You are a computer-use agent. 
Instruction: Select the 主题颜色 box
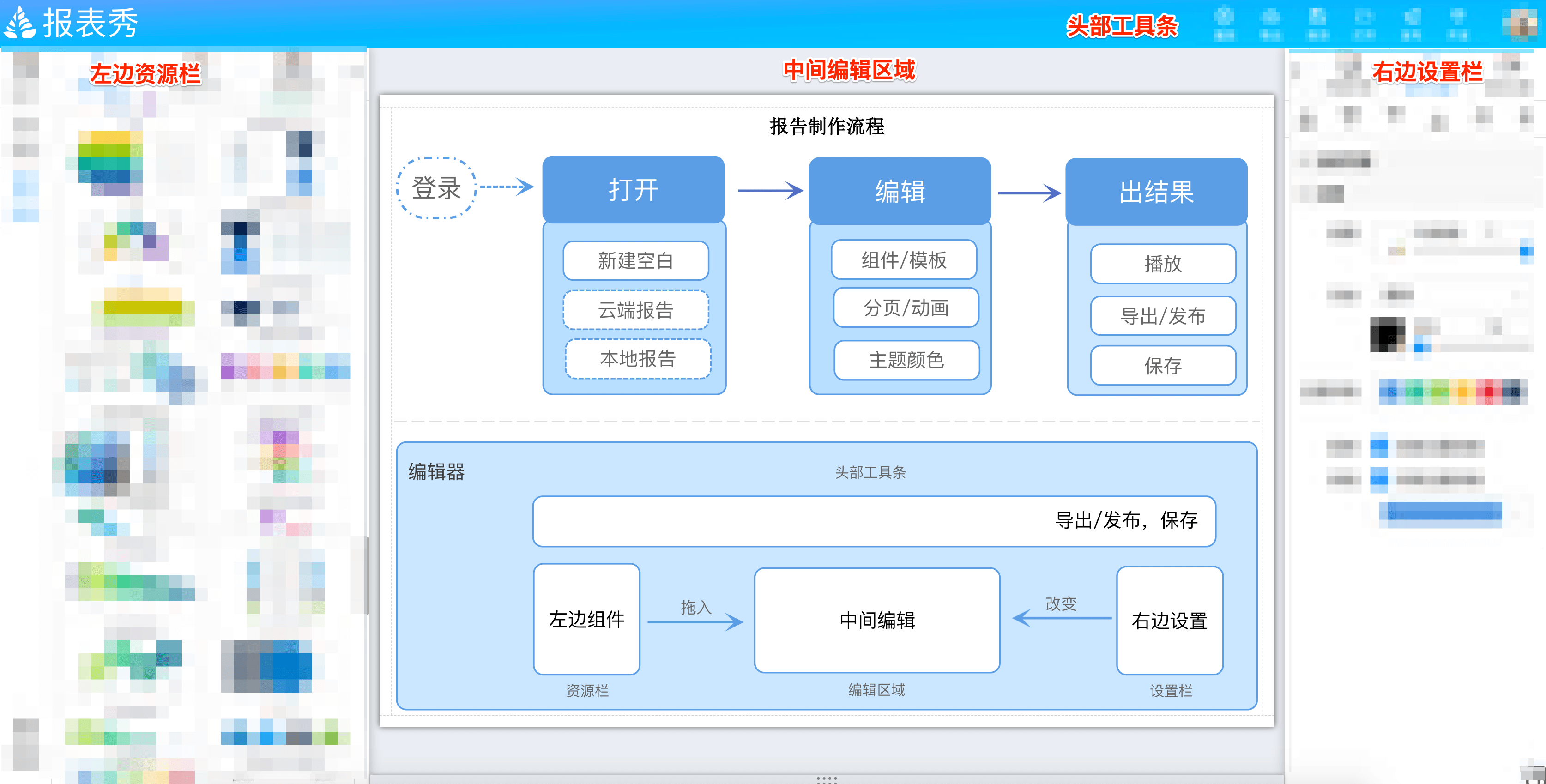[906, 360]
